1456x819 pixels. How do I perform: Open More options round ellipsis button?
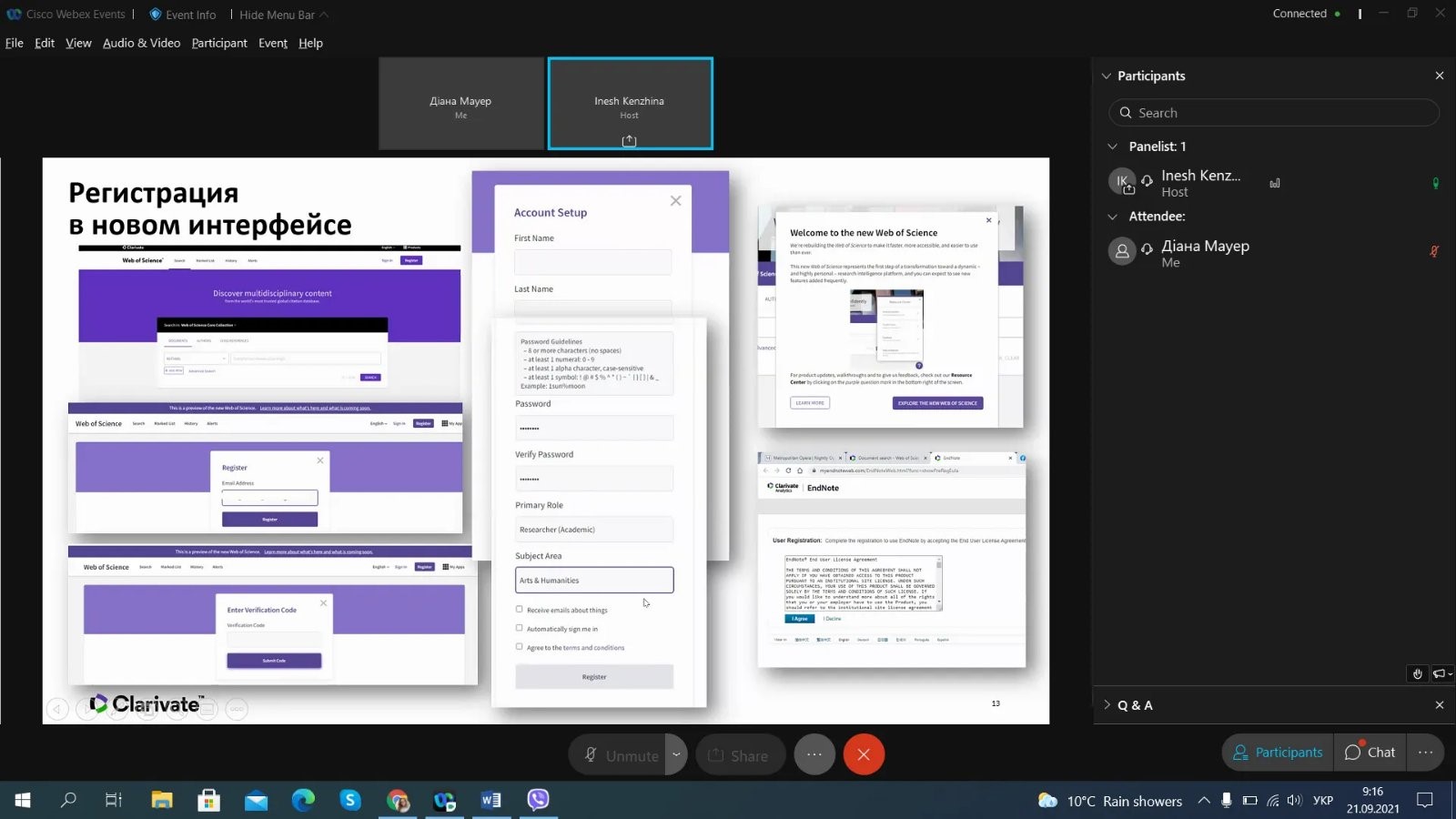click(x=814, y=754)
